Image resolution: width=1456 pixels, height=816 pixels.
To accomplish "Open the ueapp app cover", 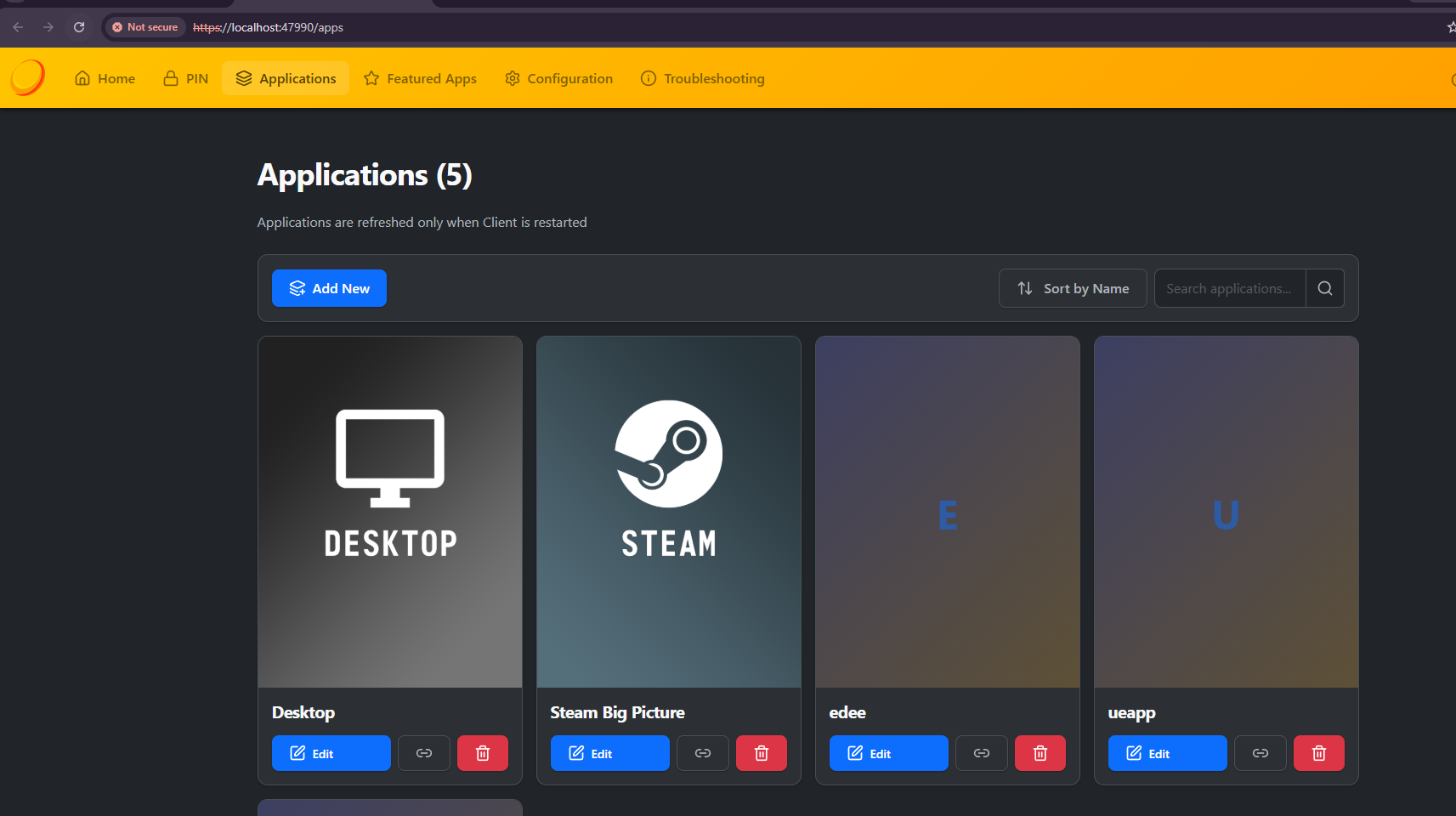I will click(x=1227, y=512).
